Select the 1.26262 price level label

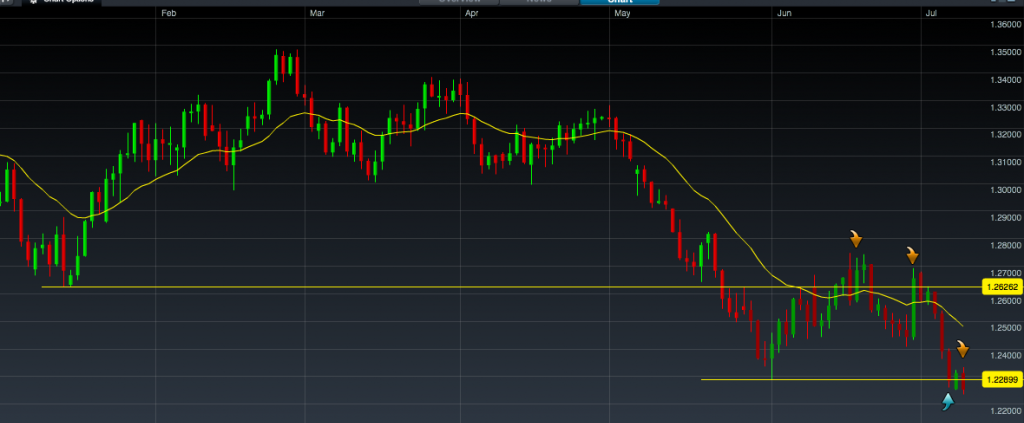[x=1001, y=287]
